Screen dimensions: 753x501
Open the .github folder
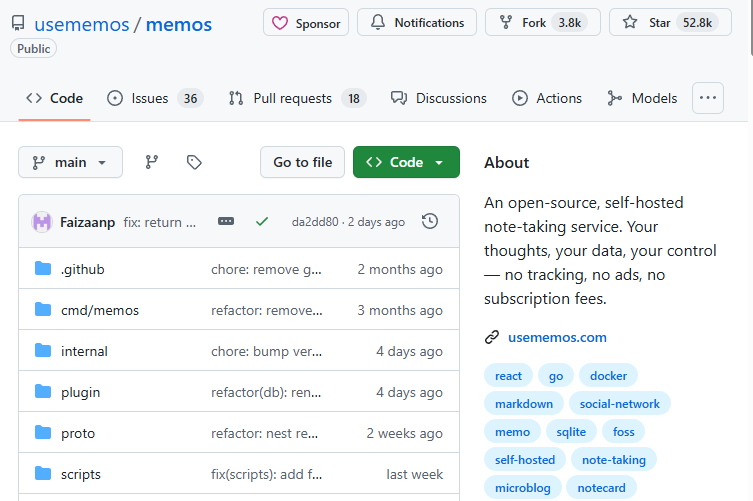(x=83, y=269)
